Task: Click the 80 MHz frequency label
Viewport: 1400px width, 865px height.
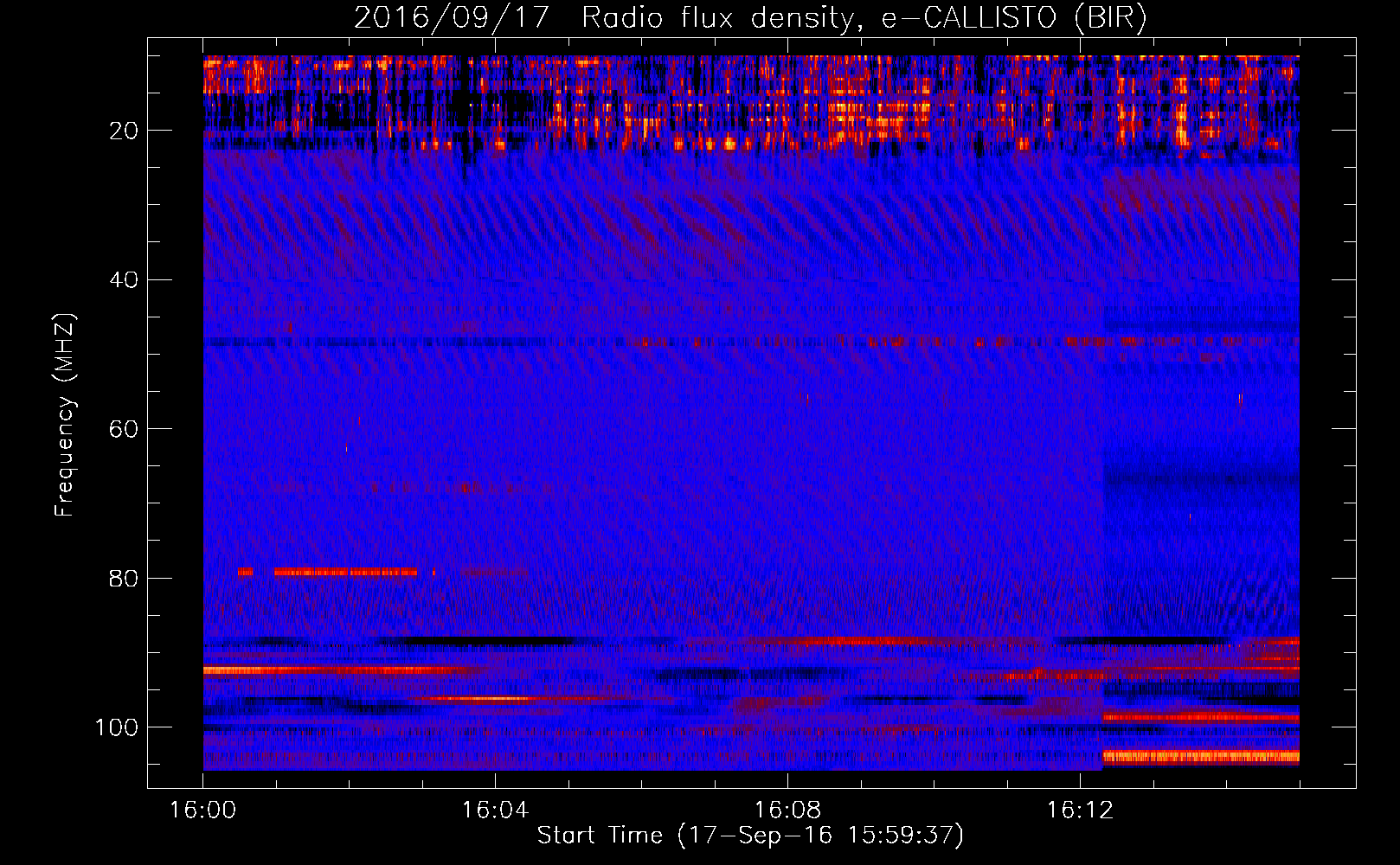Action: (x=124, y=578)
